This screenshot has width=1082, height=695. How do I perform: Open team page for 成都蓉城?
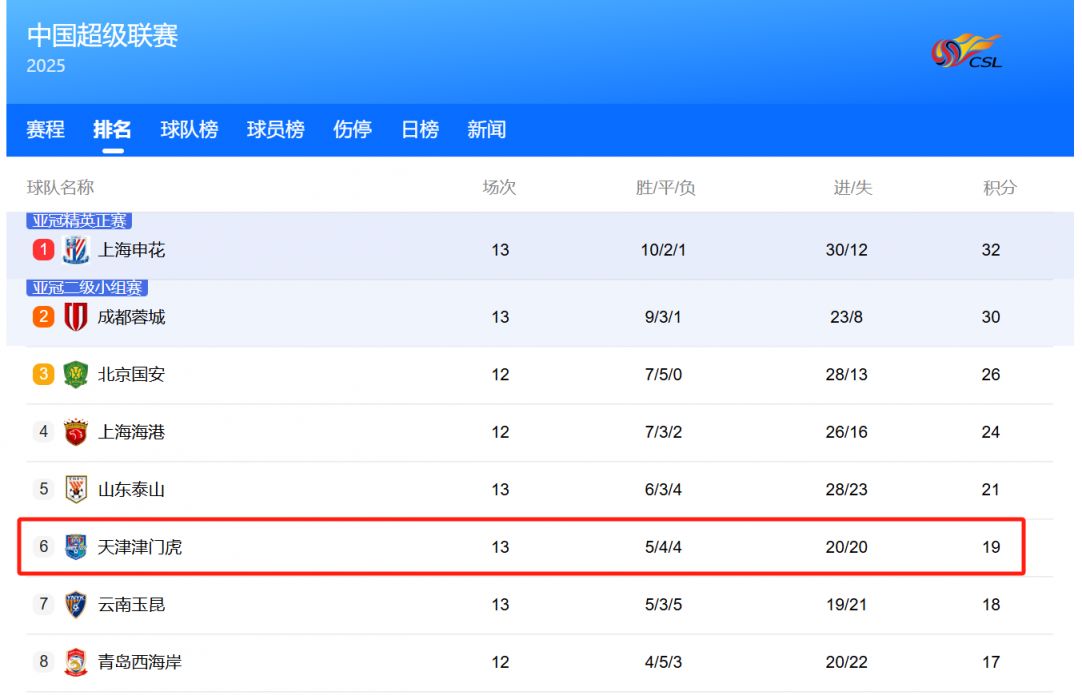click(x=131, y=317)
